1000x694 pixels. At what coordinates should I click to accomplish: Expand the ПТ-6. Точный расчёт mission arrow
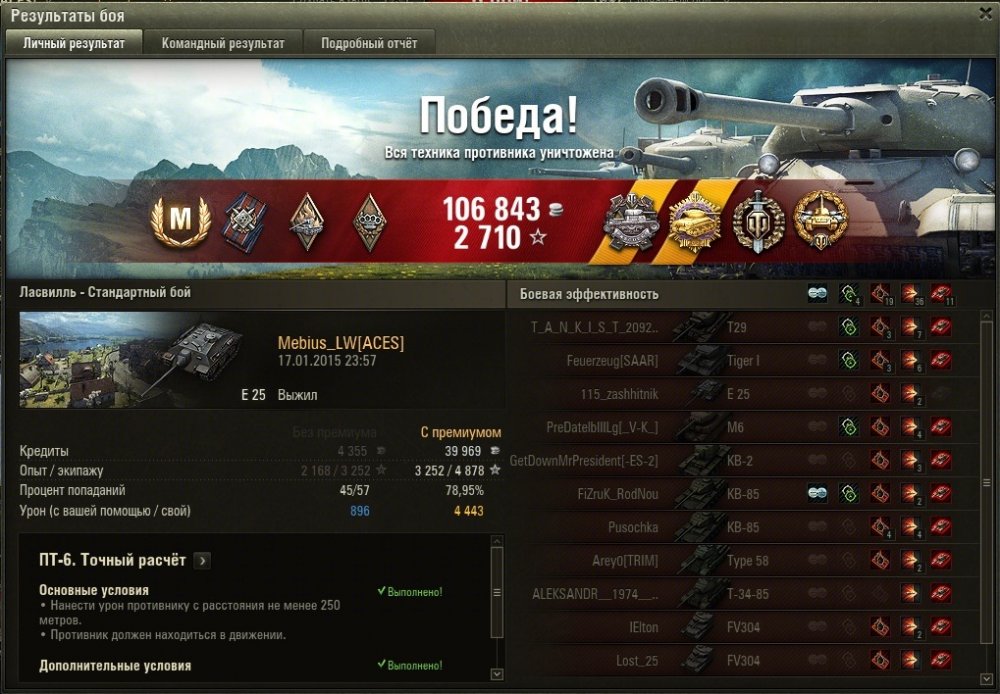tap(202, 561)
